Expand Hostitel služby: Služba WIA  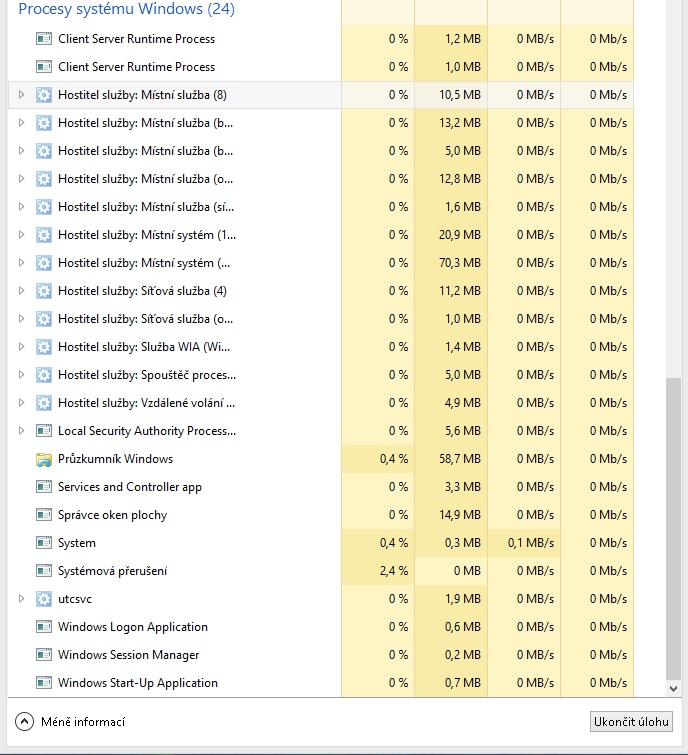pos(21,346)
